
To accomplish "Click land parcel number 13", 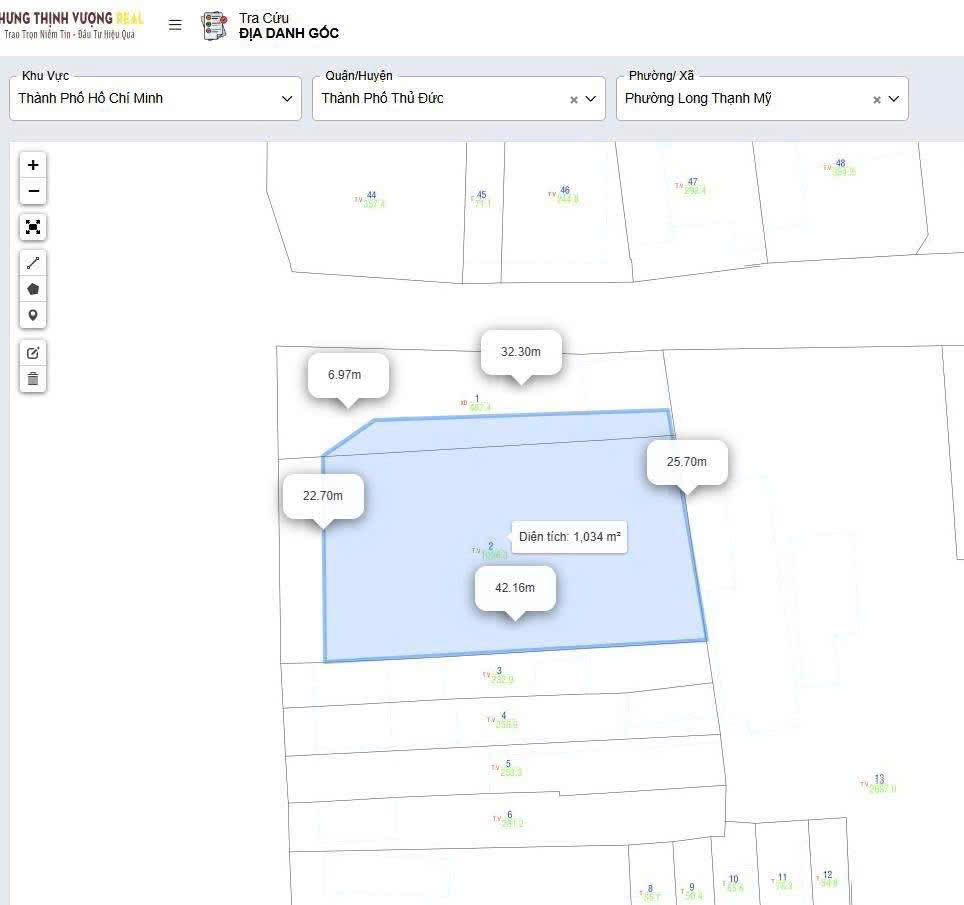I will click(879, 779).
